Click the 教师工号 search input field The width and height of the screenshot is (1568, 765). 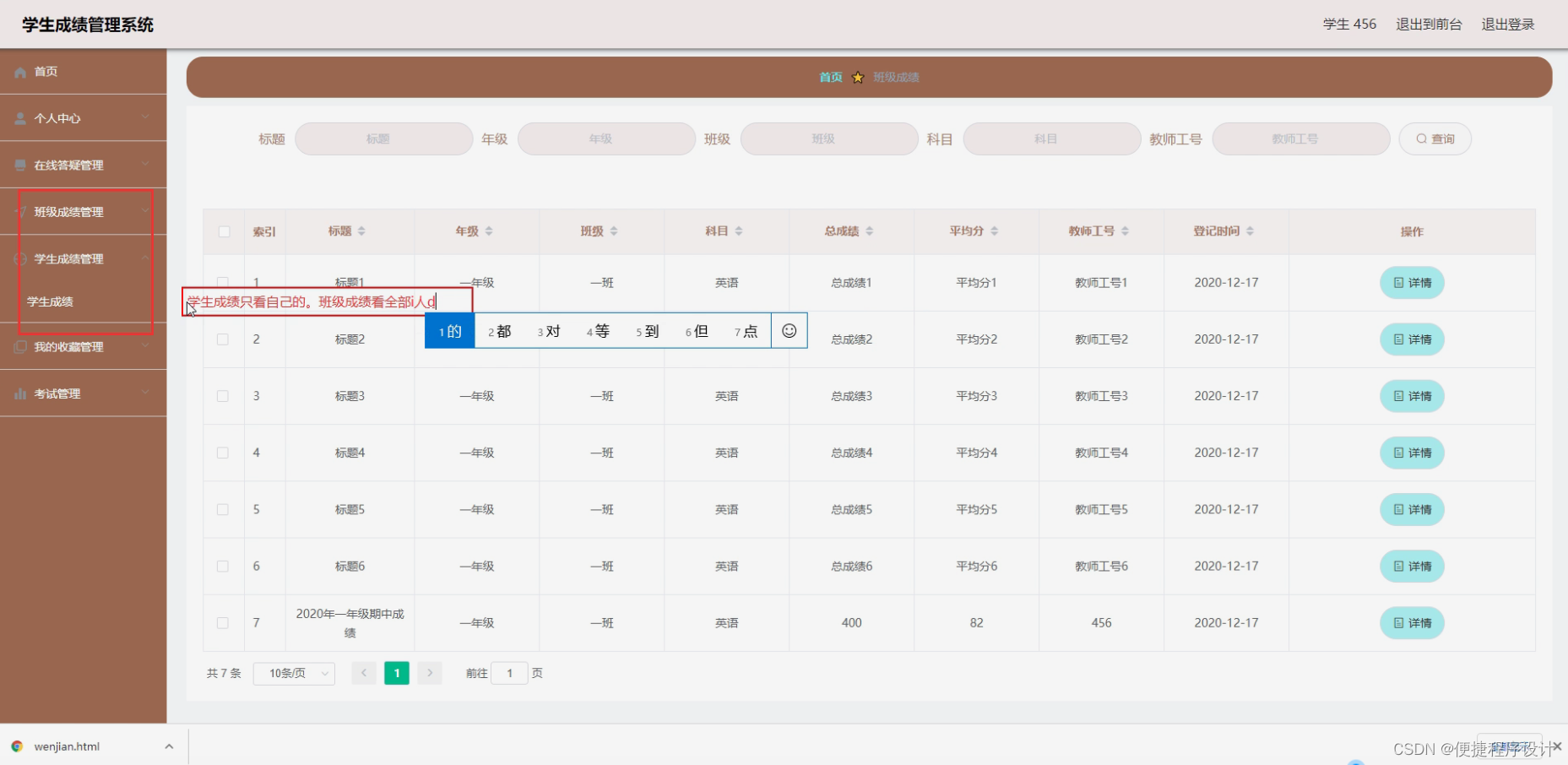coord(1301,139)
